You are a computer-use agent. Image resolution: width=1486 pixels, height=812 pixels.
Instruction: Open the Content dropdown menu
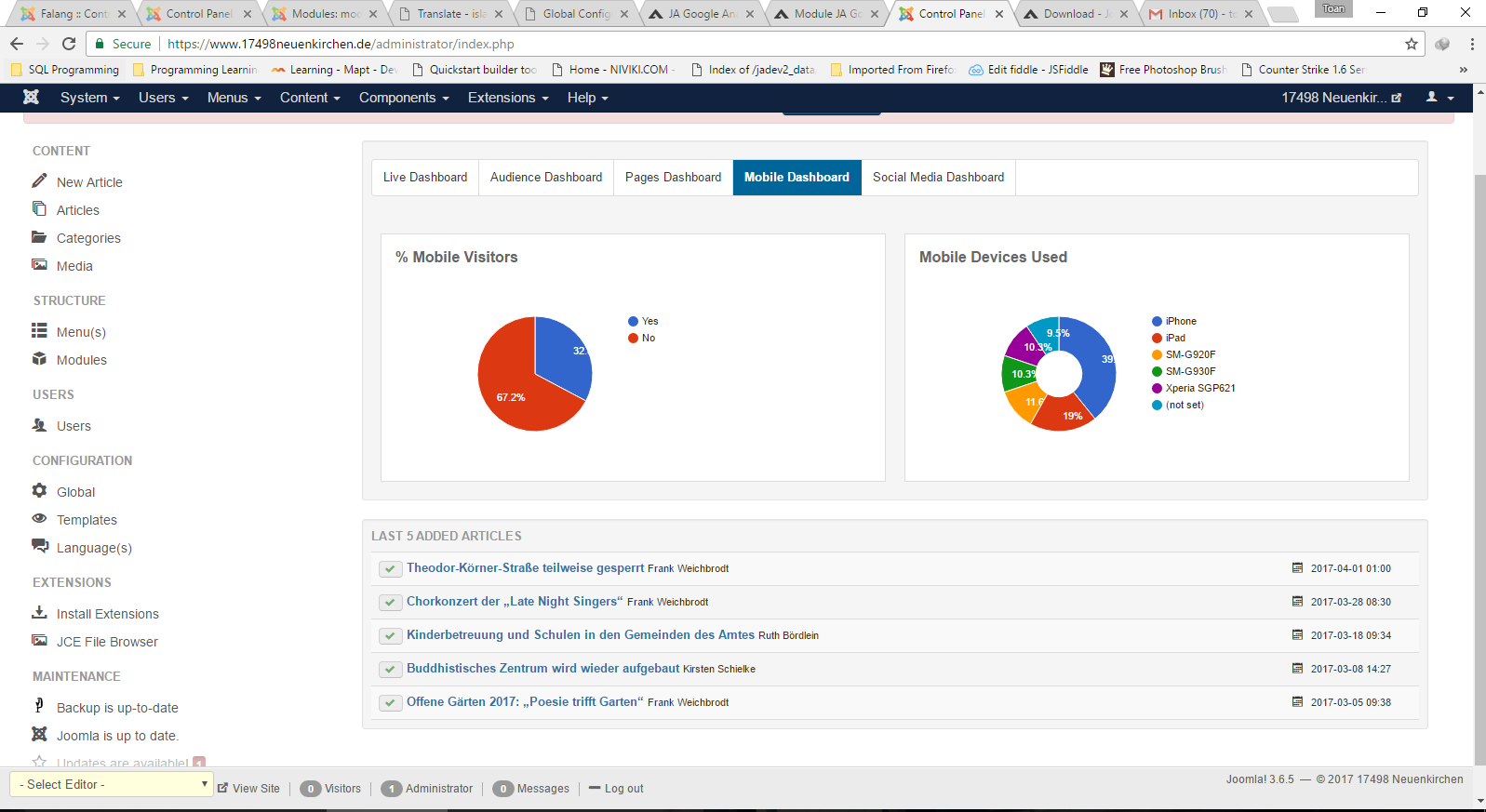(x=310, y=98)
